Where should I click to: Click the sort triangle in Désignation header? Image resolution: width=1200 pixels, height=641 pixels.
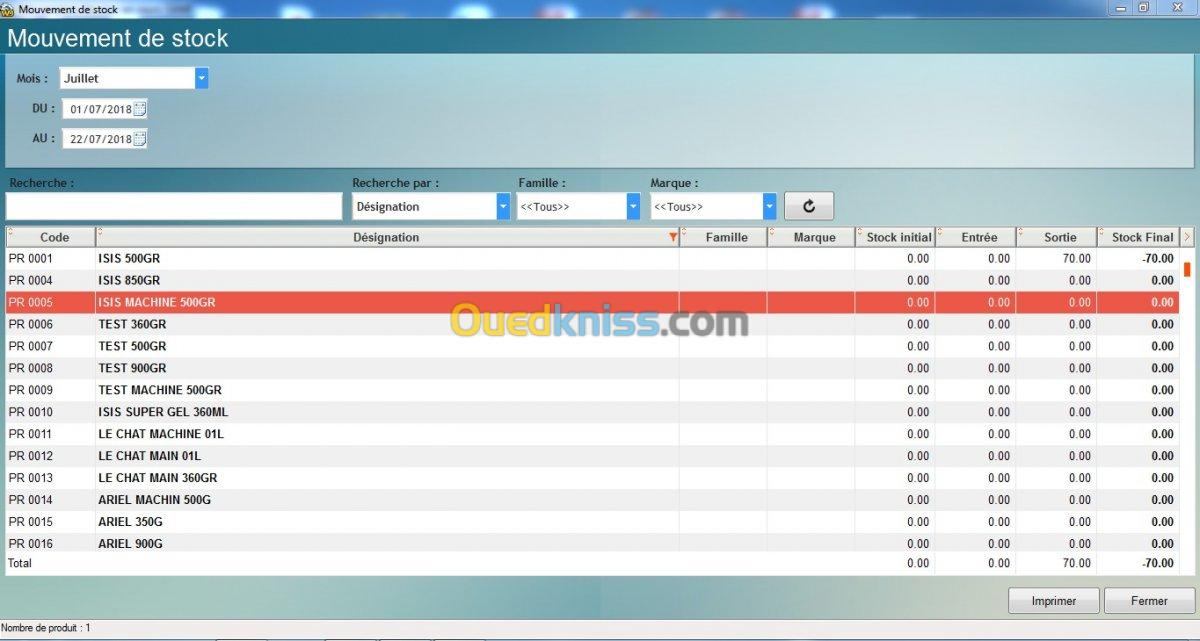pyautogui.click(x=673, y=238)
